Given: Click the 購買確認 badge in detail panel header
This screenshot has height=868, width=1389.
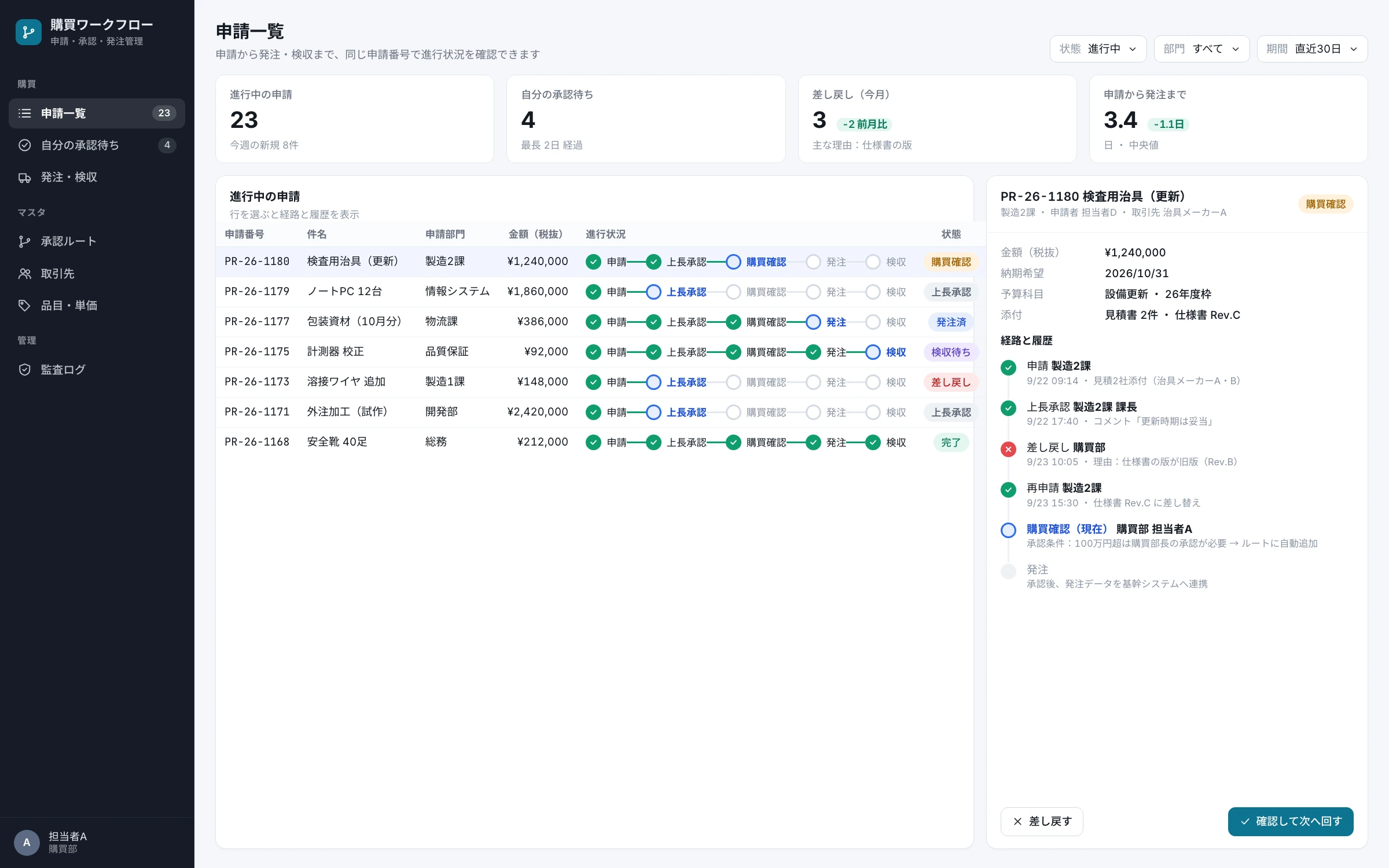Looking at the screenshot, I should (1325, 204).
